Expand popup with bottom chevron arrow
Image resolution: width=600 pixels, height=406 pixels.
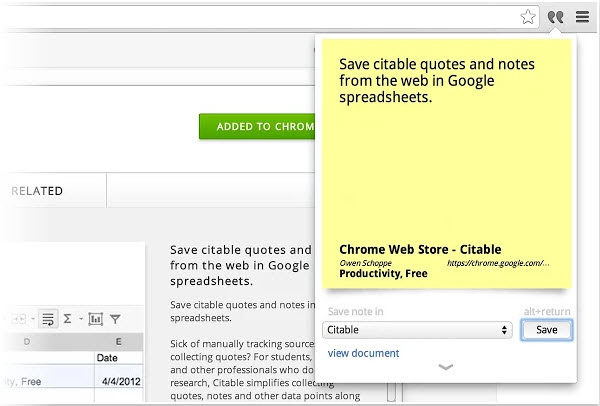[x=446, y=367]
